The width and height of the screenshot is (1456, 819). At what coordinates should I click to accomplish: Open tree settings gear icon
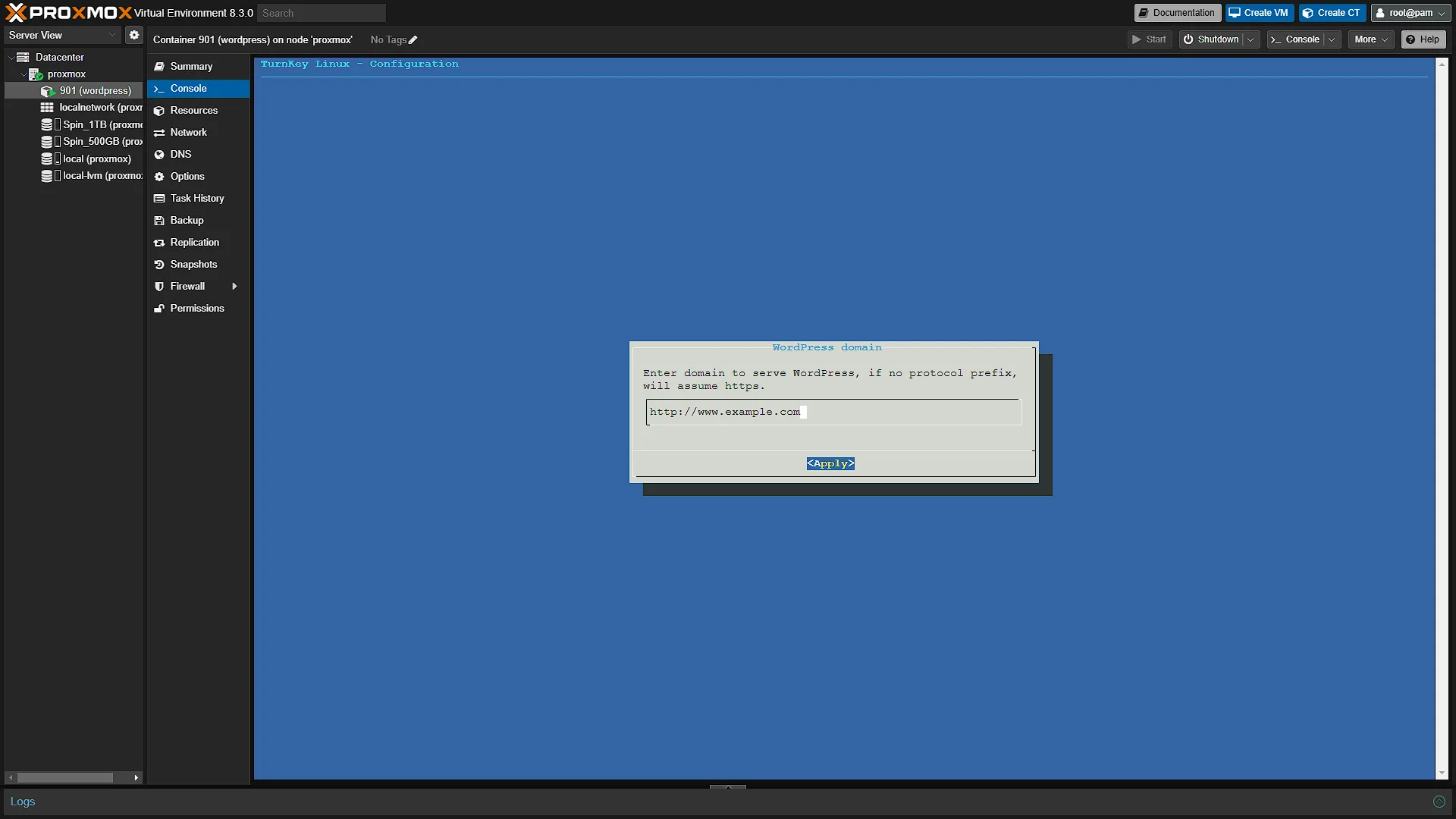point(134,35)
